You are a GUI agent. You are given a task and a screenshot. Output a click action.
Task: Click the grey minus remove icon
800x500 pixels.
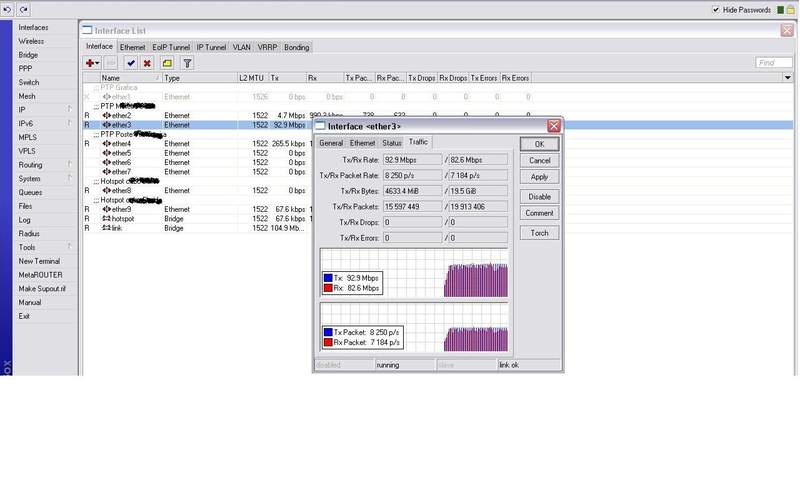tap(111, 63)
